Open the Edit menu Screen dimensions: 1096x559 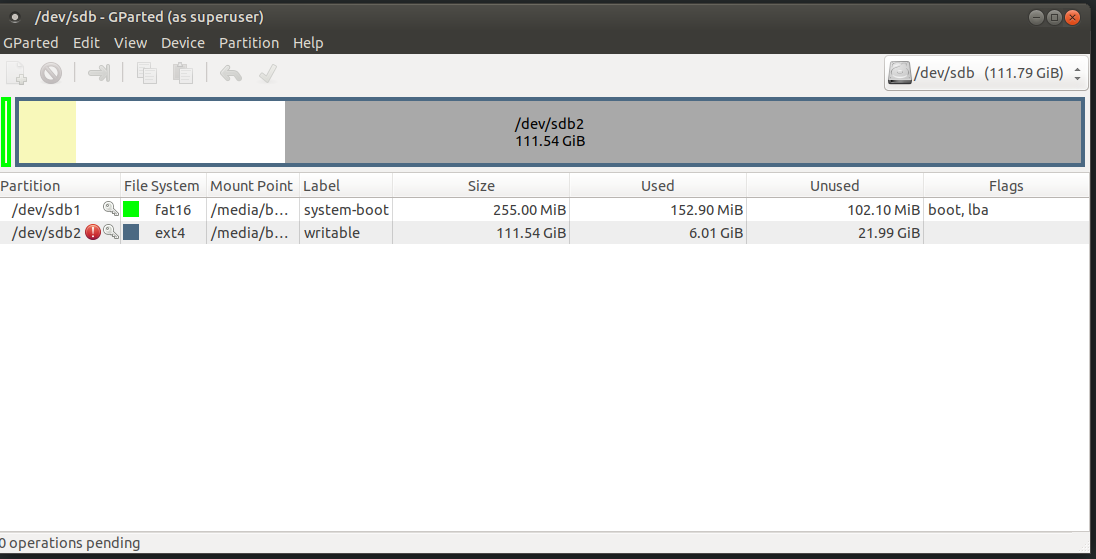click(86, 43)
